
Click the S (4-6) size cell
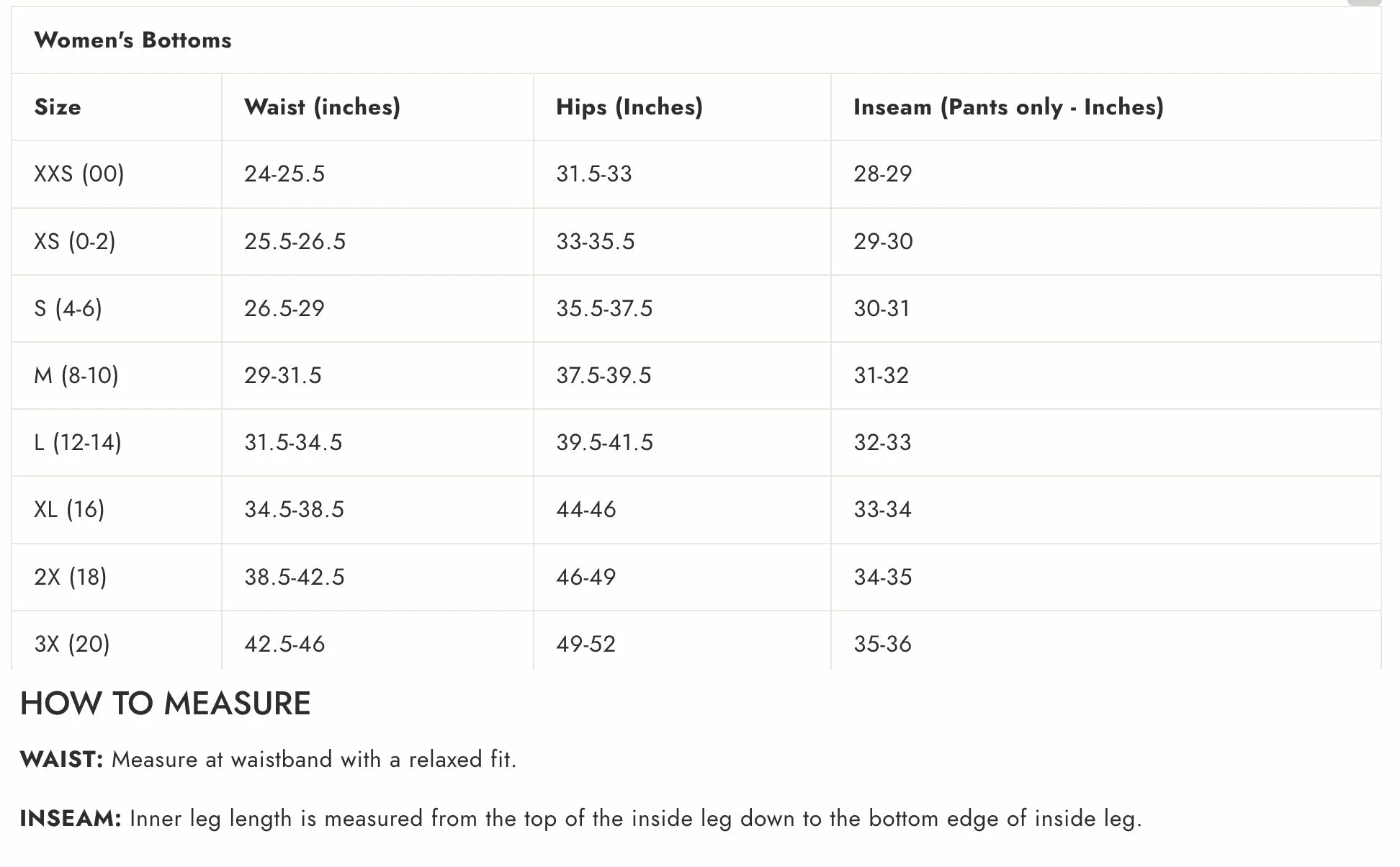click(x=68, y=308)
